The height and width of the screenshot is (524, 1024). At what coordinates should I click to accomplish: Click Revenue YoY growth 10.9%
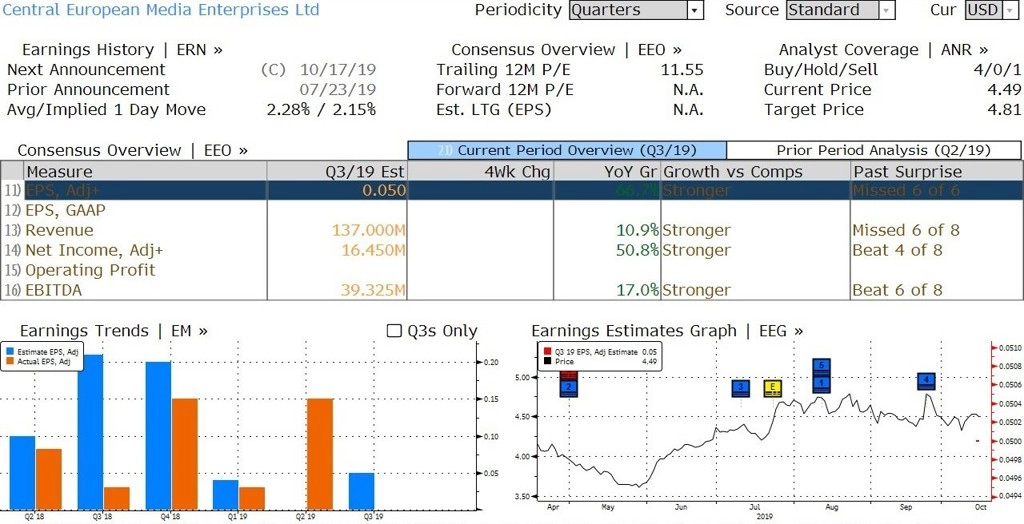pyautogui.click(x=638, y=230)
